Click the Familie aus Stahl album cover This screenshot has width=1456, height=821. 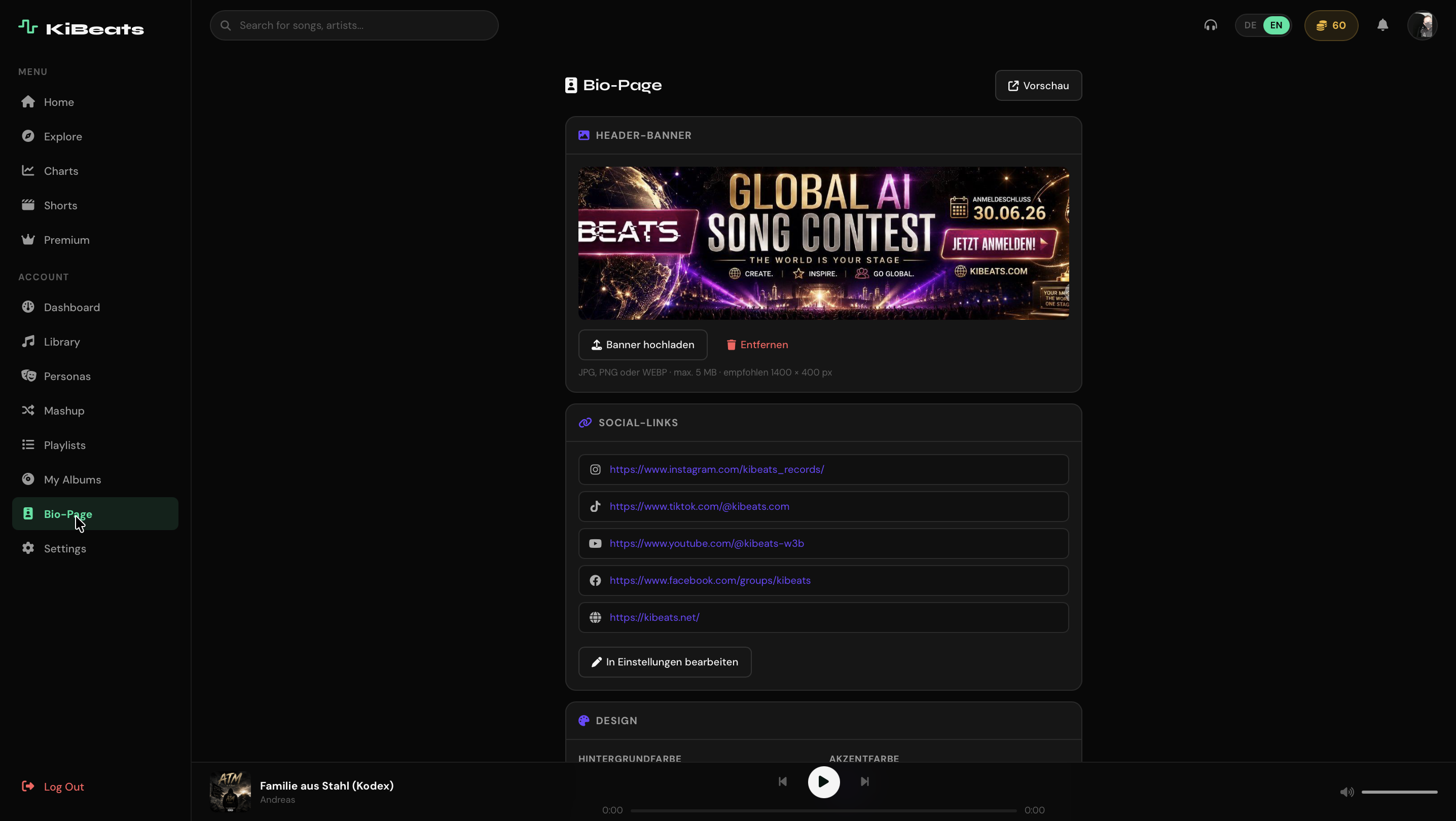coord(230,792)
